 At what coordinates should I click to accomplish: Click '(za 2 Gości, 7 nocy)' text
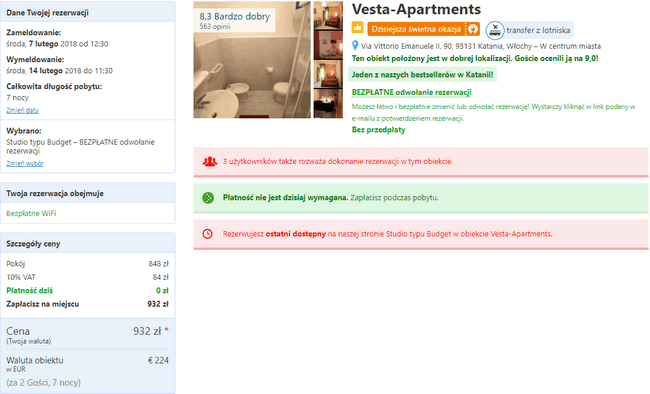(x=44, y=382)
